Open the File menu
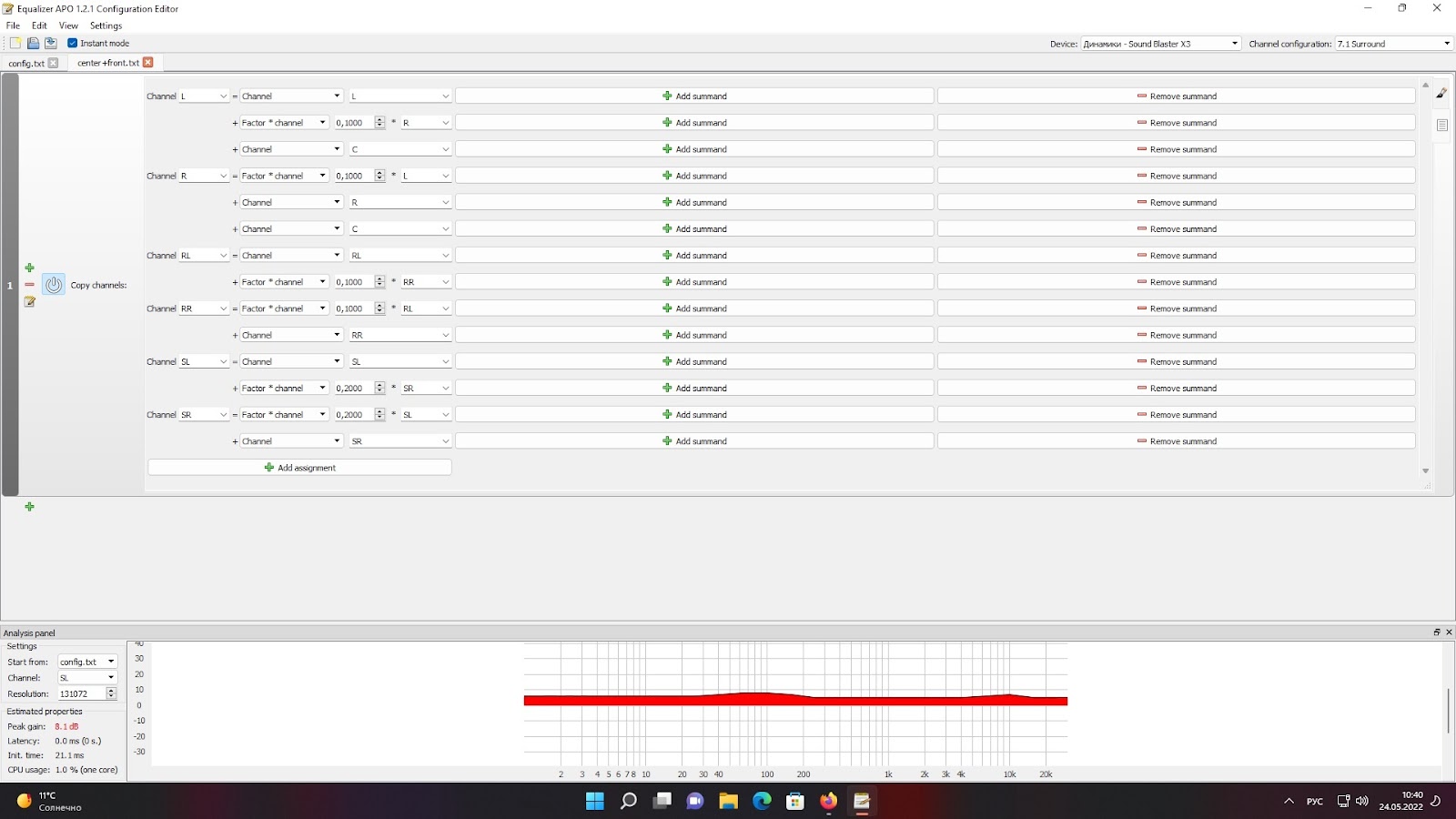 (x=13, y=25)
